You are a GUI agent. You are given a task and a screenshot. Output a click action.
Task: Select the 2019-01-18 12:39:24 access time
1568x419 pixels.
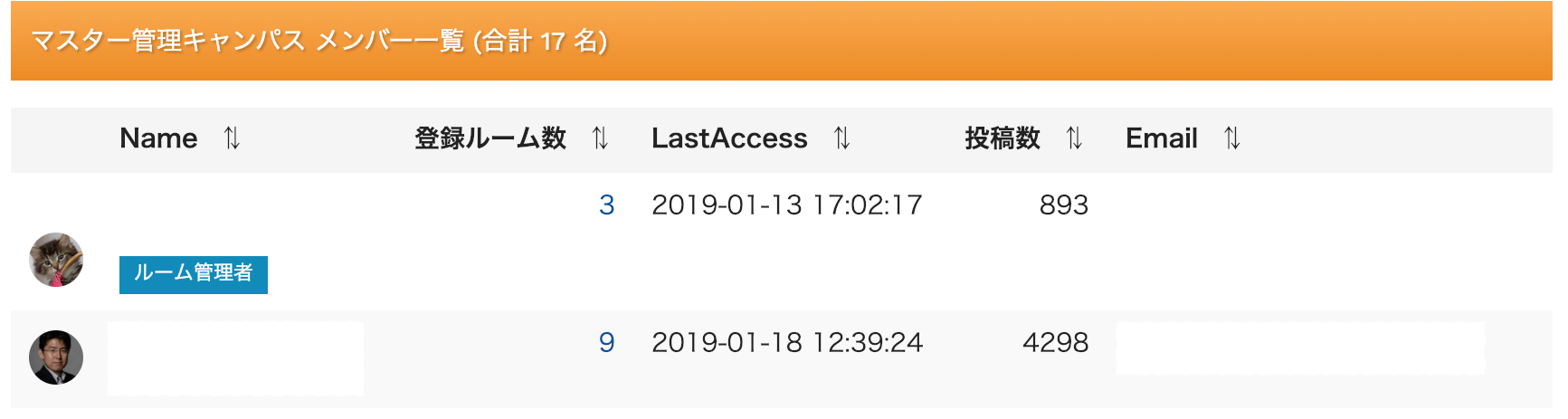click(x=786, y=343)
